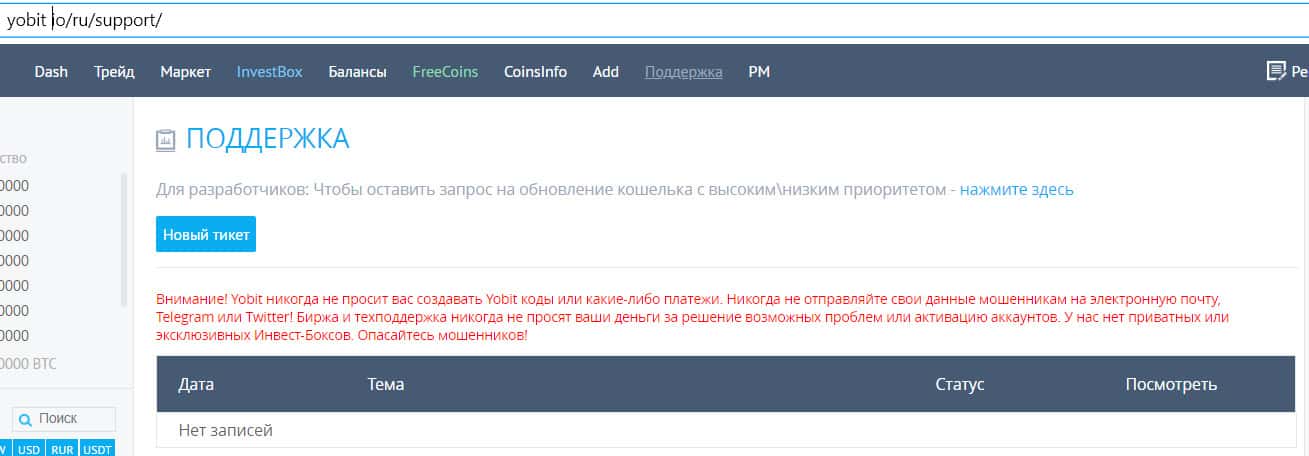Click the left sidebar scrollbar
The height and width of the screenshot is (456, 1309).
tap(124, 240)
